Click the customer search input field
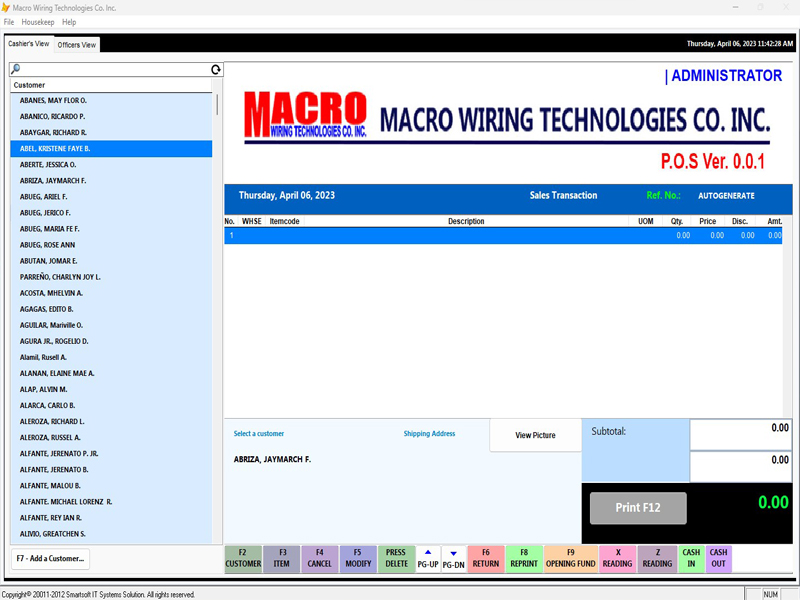The width and height of the screenshot is (800, 600). (x=115, y=70)
